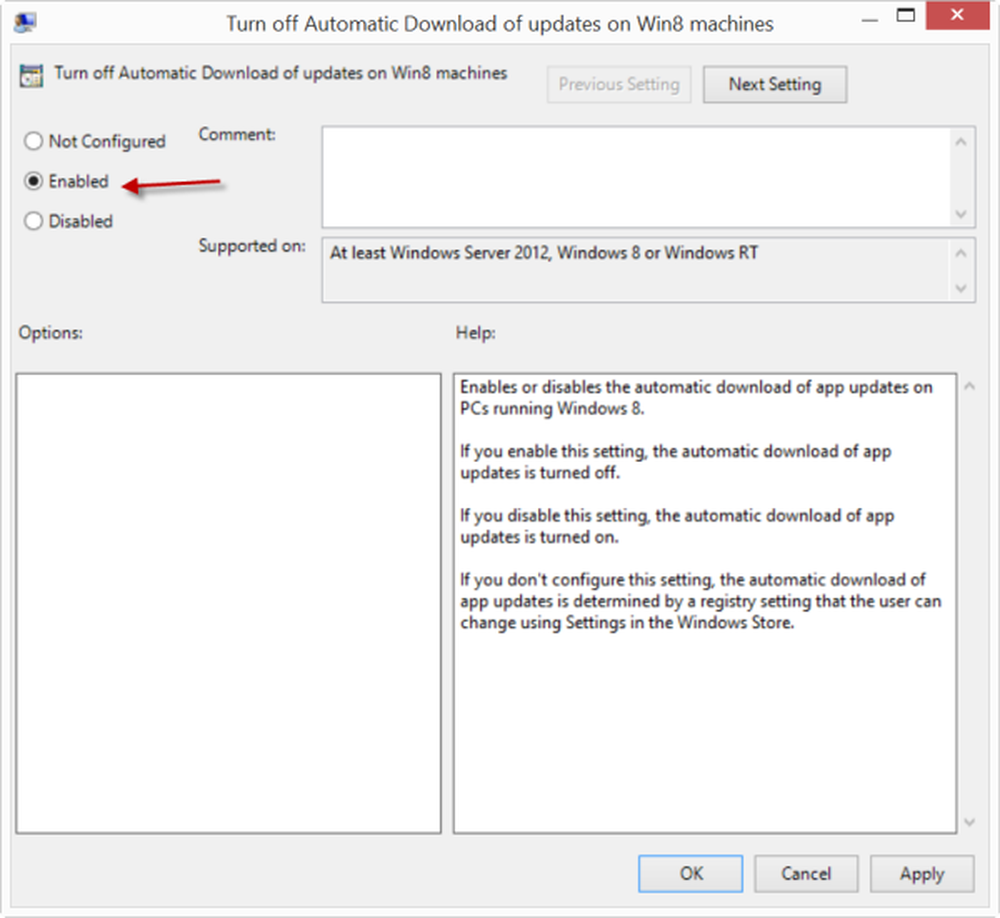Click the policy setting icon beside heading
Screen dimensions: 1000x918
[31, 75]
